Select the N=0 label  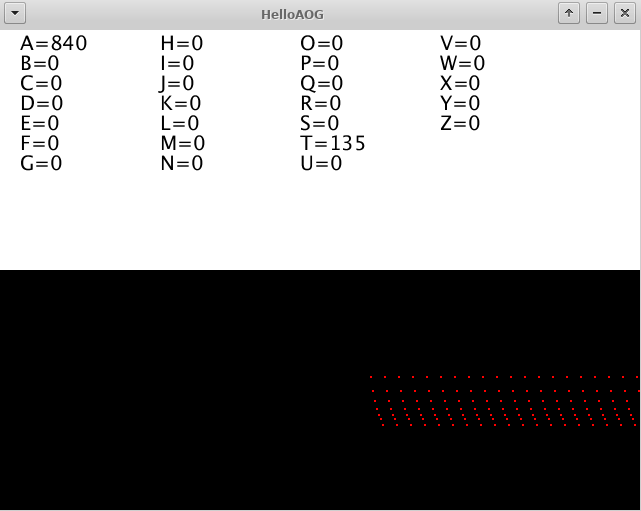click(182, 164)
